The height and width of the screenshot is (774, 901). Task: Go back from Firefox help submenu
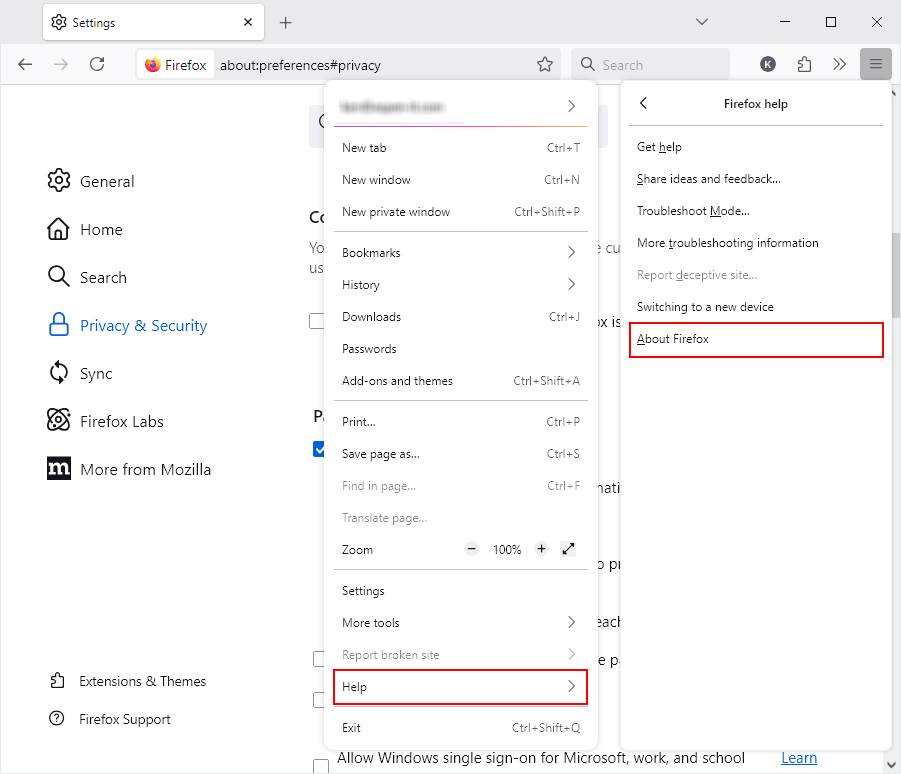point(644,103)
